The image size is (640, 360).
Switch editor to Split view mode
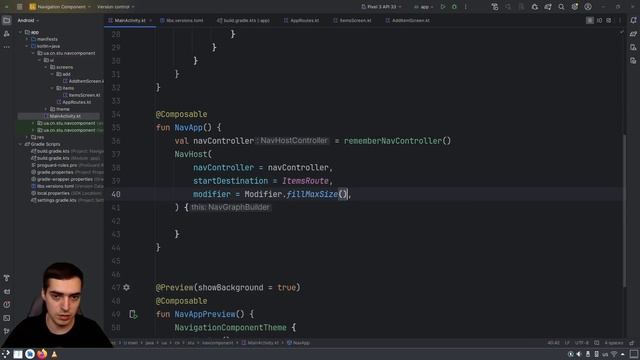(599, 20)
